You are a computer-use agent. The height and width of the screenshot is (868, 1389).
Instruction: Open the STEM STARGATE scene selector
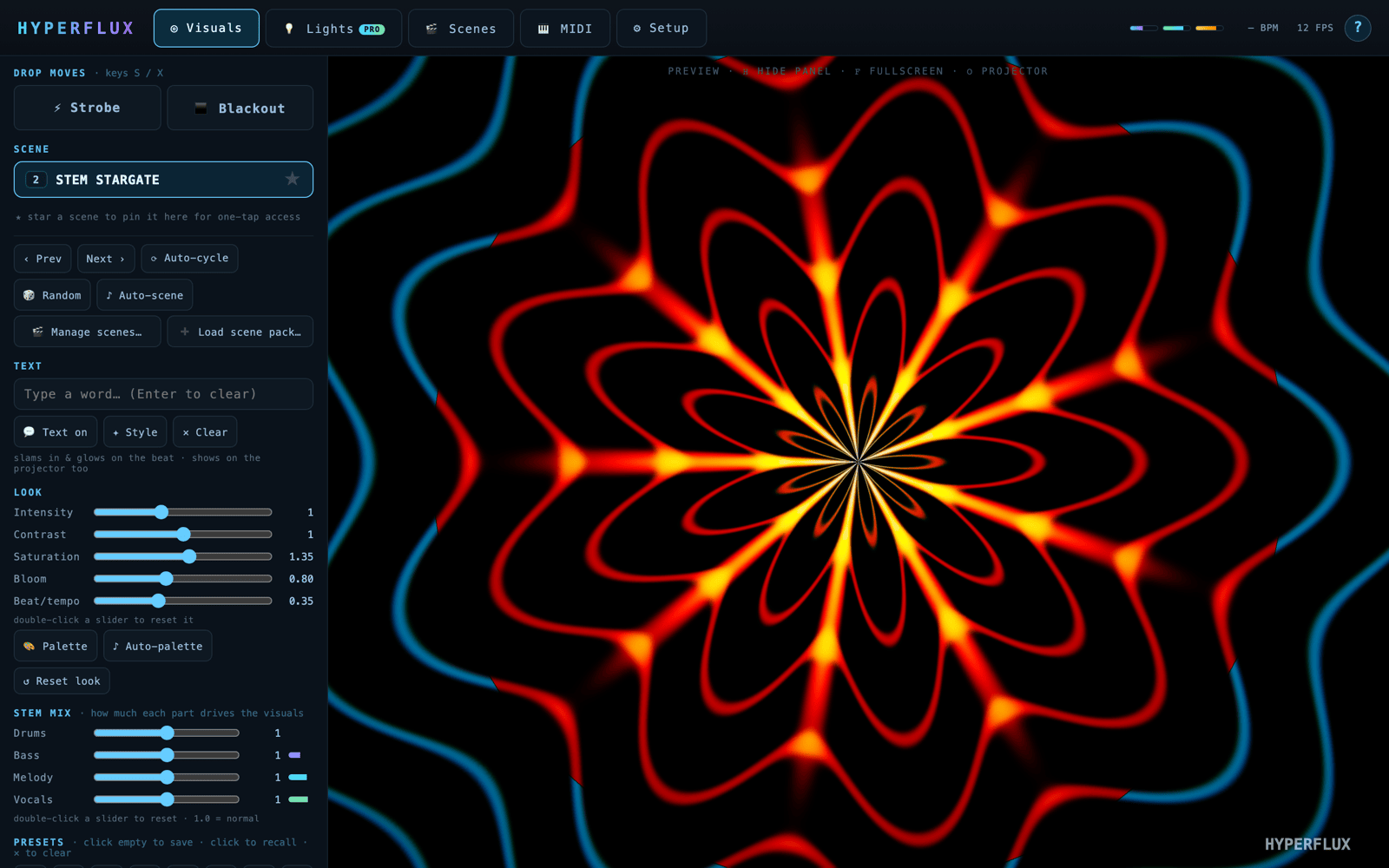[163, 180]
